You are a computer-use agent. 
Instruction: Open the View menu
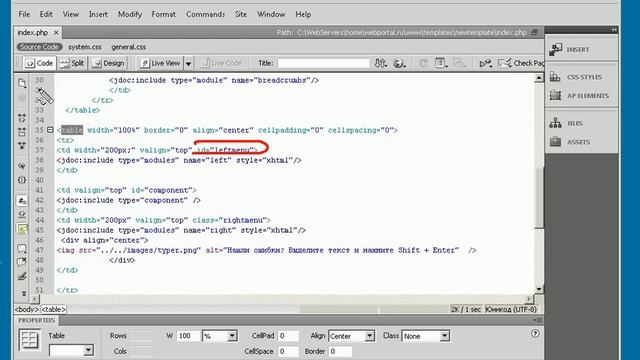point(71,14)
